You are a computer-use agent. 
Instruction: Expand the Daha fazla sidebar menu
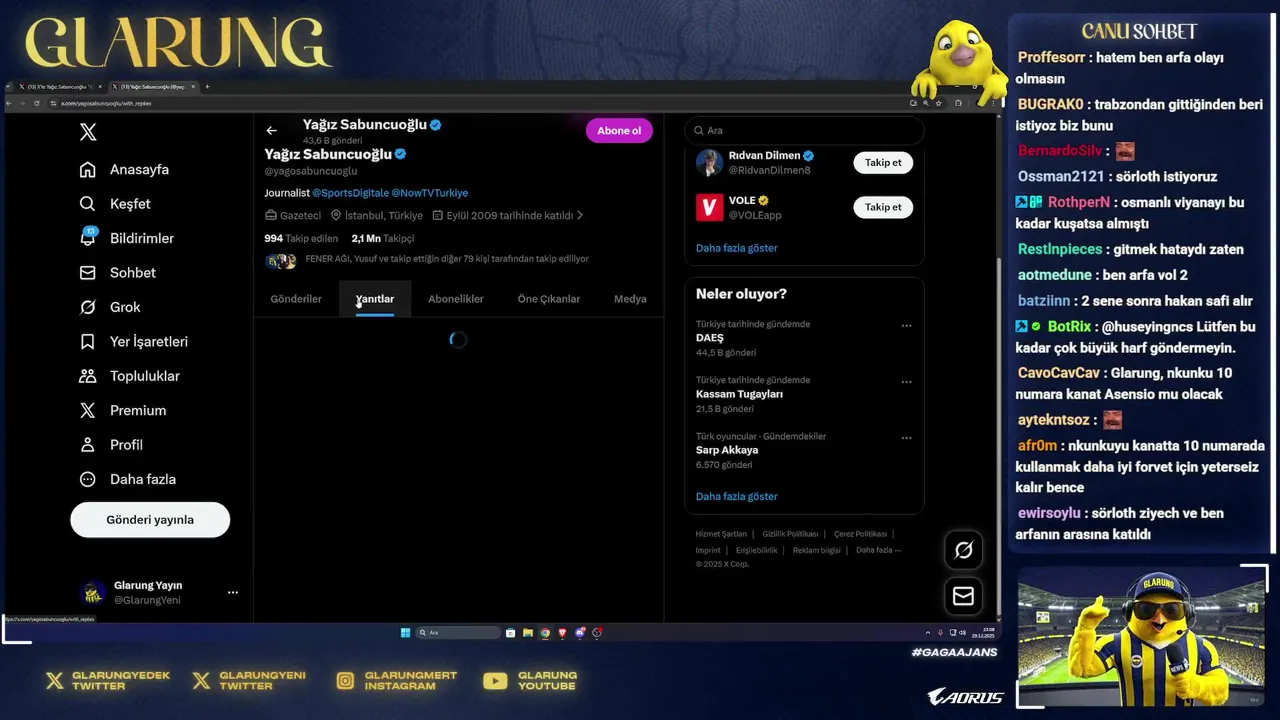pyautogui.click(x=128, y=479)
